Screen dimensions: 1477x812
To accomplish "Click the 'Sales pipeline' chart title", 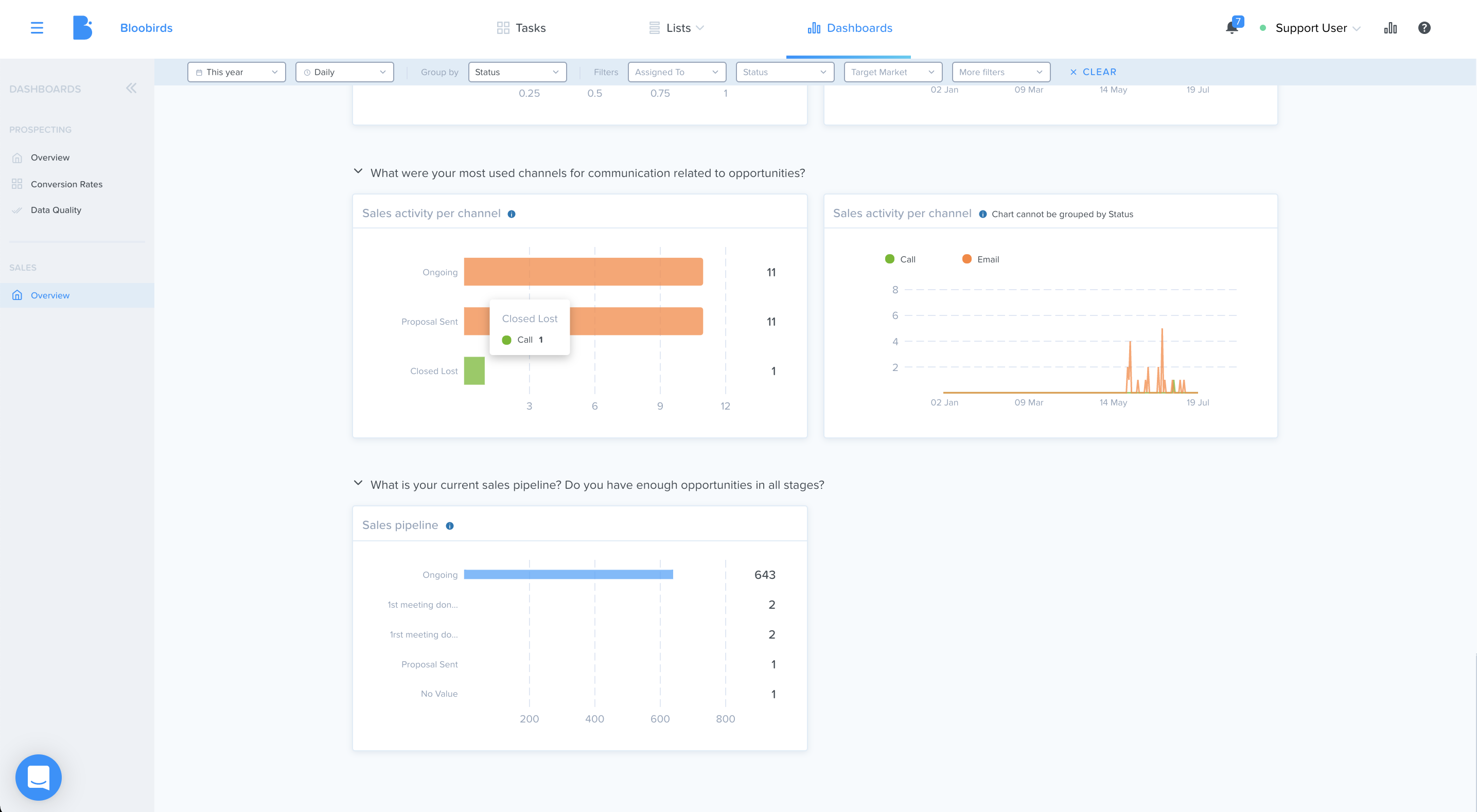I will coord(400,525).
